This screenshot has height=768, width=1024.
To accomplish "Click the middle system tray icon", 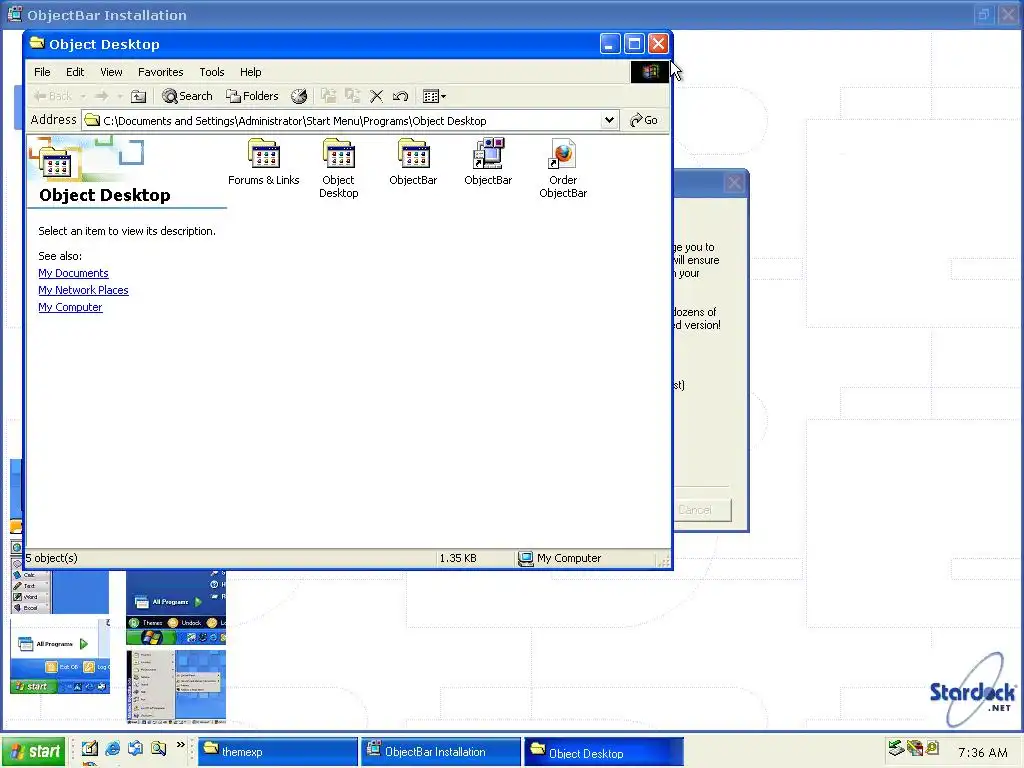I will click(915, 748).
